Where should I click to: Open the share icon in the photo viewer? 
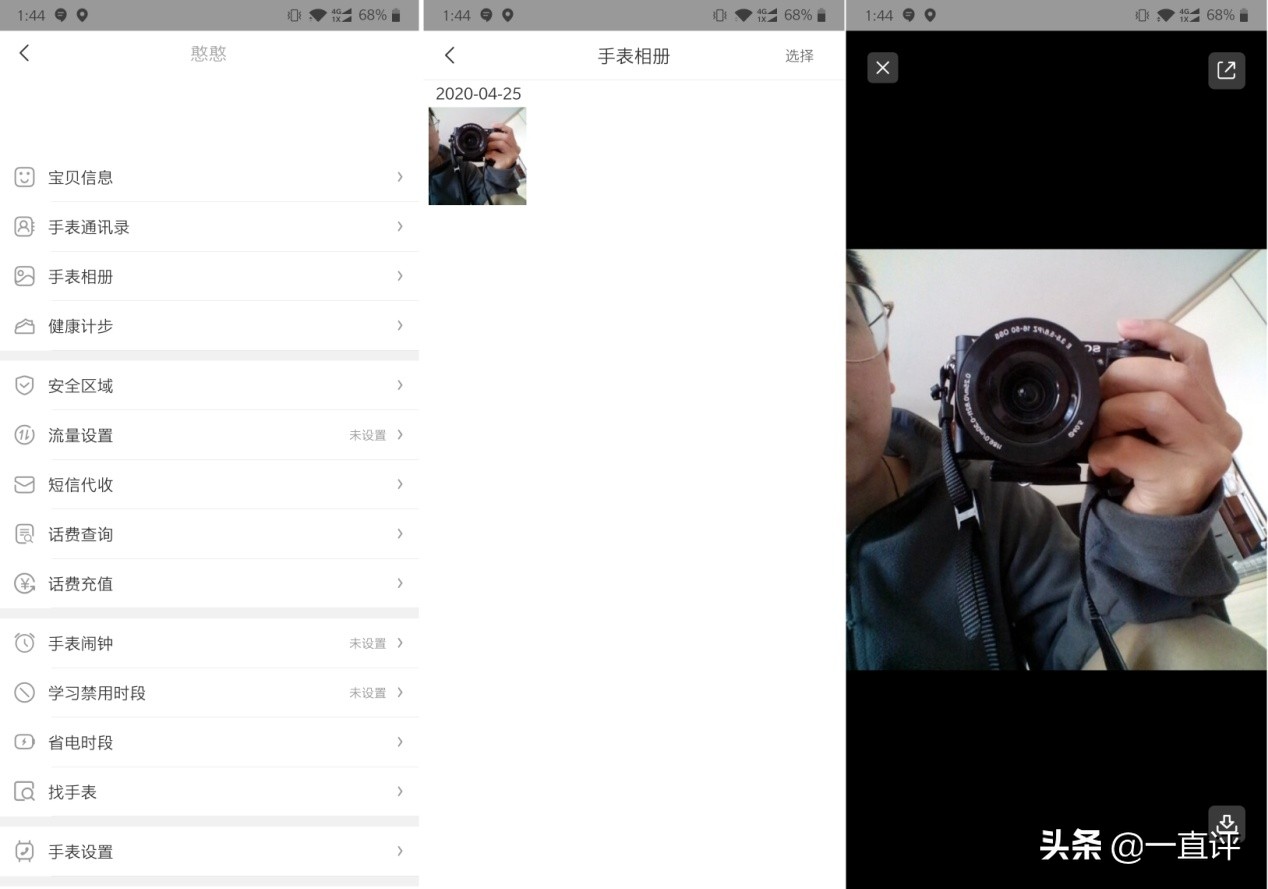(1227, 70)
